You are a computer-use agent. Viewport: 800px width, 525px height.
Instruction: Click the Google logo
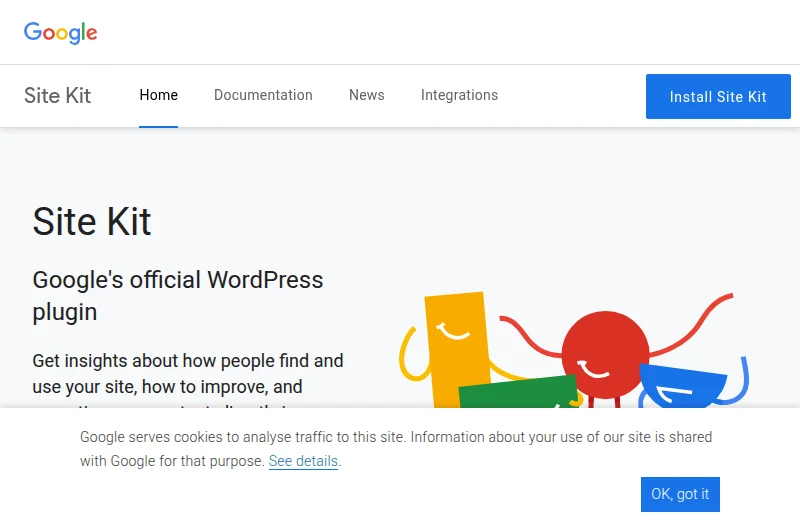point(60,33)
